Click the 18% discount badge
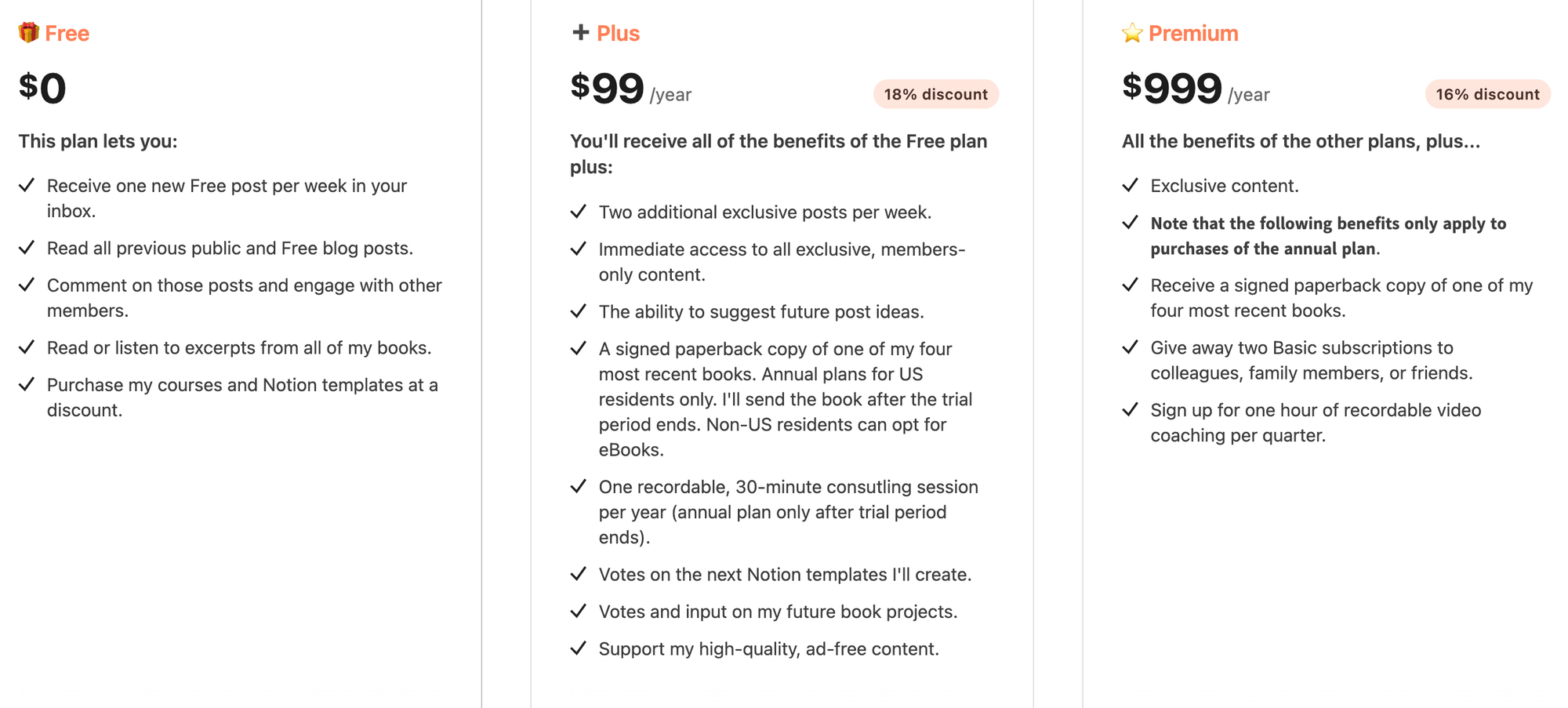 [936, 94]
